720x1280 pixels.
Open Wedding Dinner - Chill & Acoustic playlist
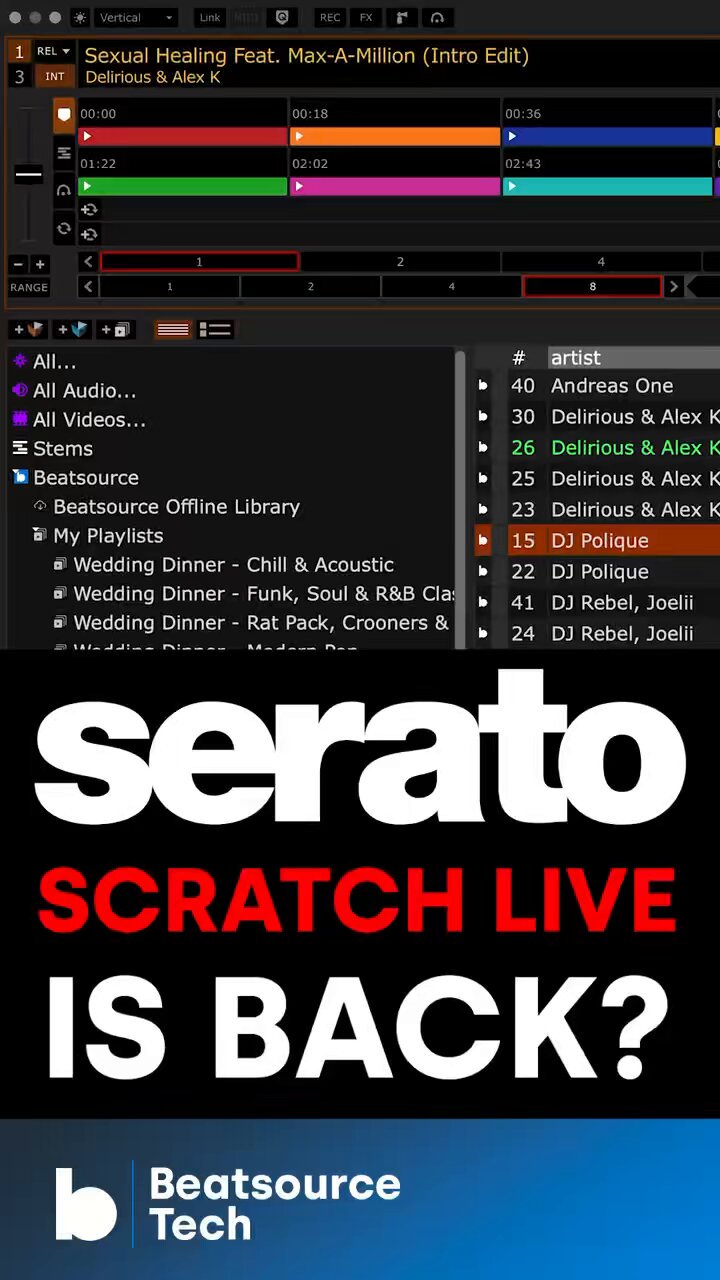point(233,565)
